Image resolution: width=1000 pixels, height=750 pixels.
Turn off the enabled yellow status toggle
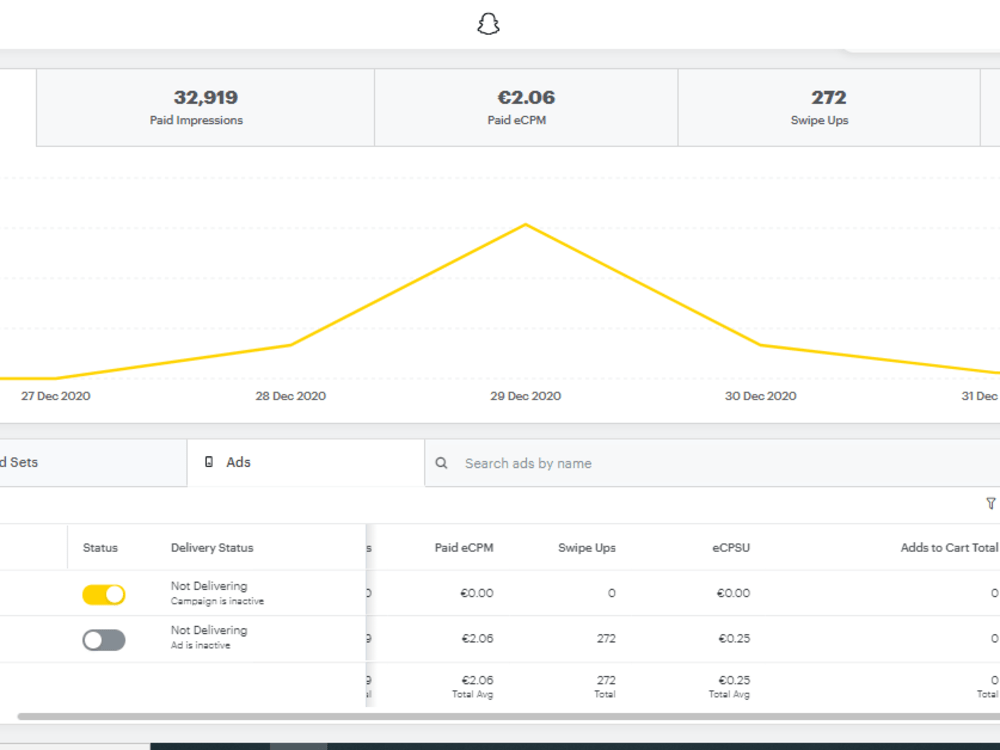pos(104,594)
